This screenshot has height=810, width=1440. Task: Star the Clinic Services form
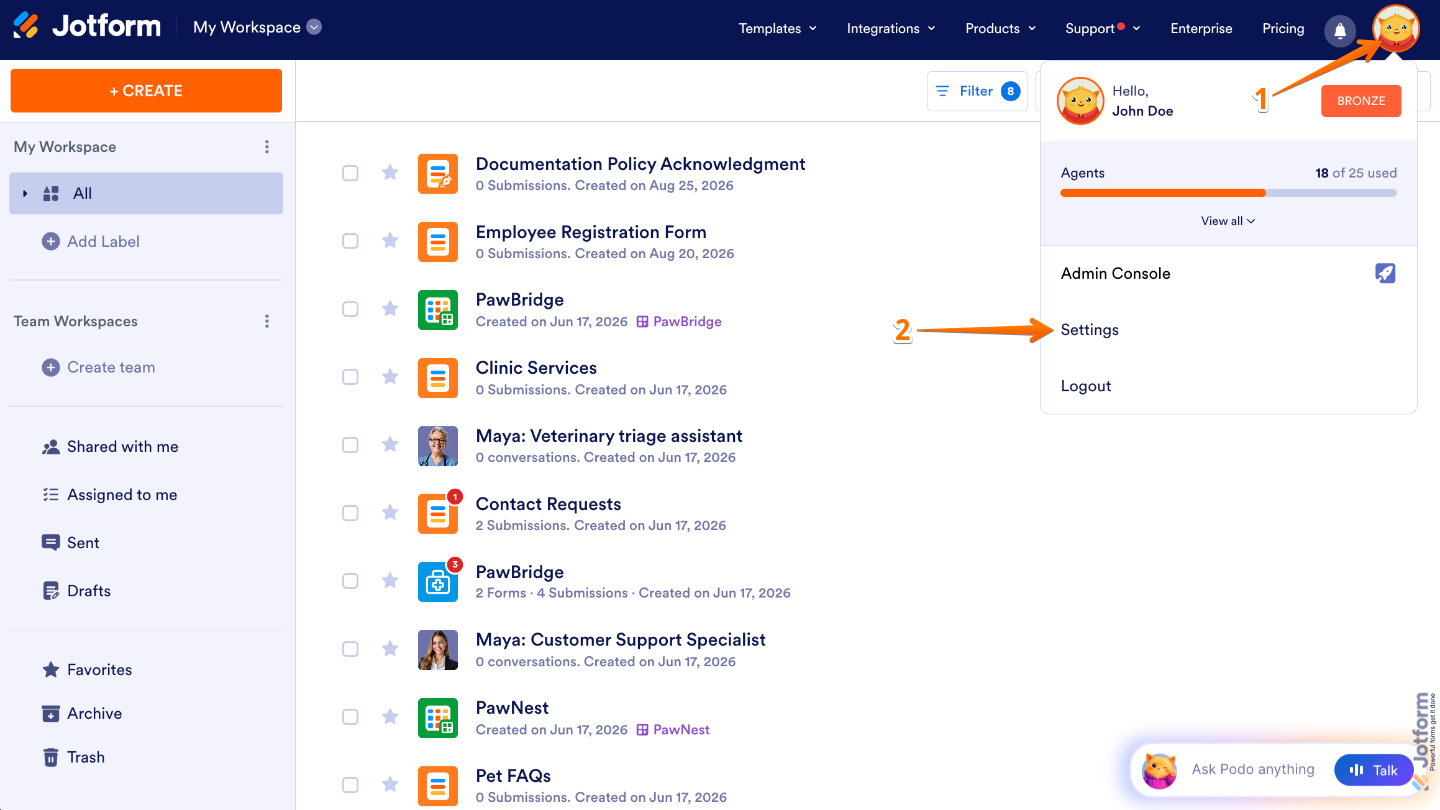[390, 376]
